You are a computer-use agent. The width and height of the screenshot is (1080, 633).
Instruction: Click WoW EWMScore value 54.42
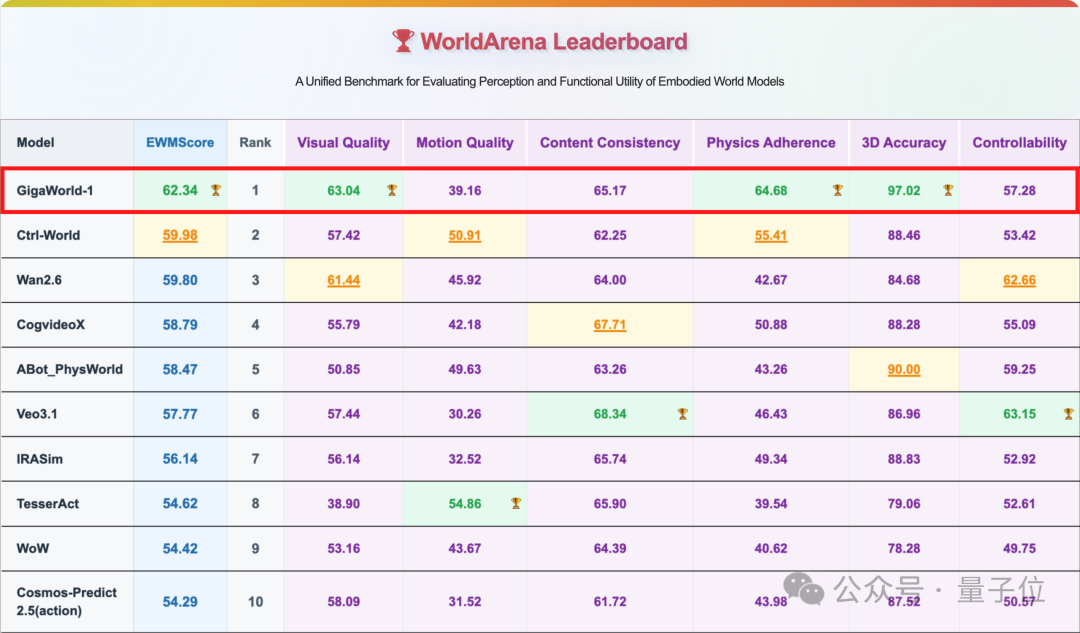(x=180, y=548)
